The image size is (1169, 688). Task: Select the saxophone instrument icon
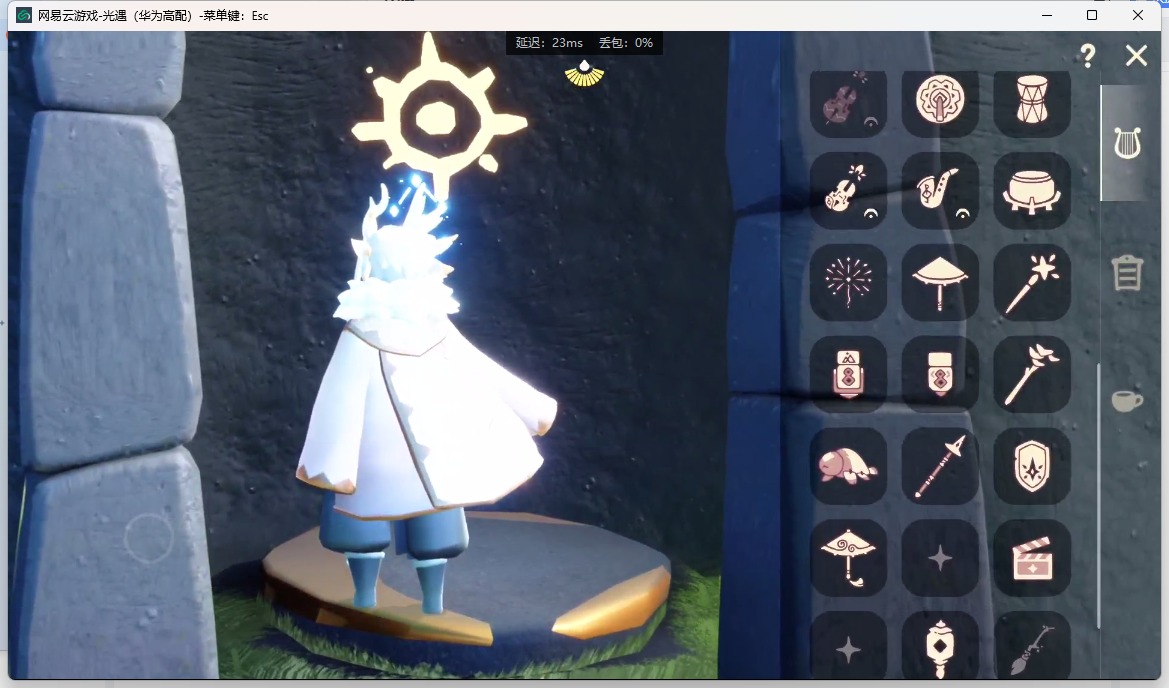[940, 190]
